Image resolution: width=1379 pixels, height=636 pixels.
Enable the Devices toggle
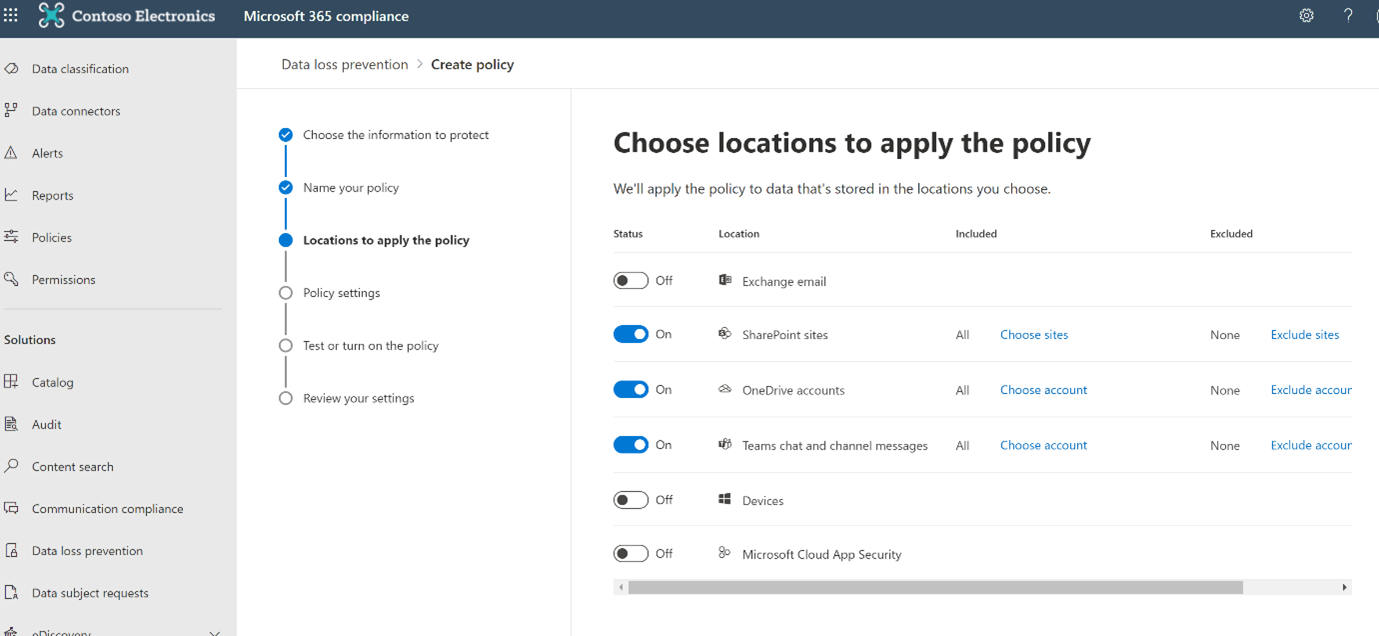(631, 500)
